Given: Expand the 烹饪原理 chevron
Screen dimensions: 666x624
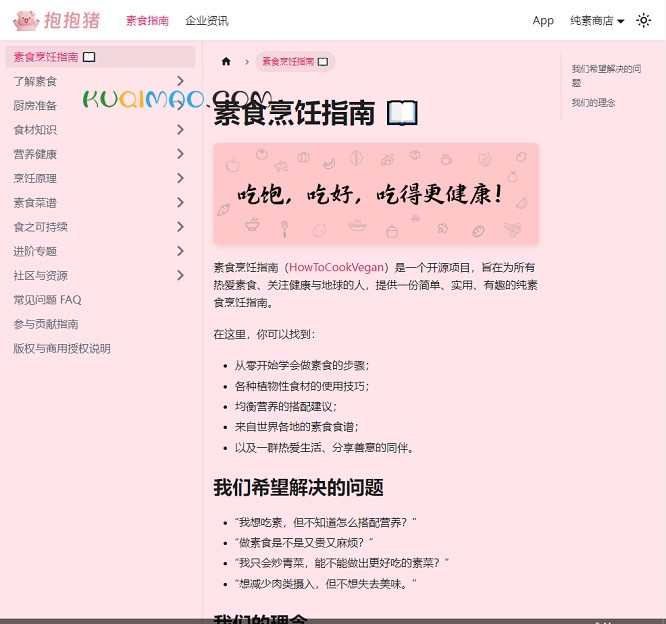Looking at the screenshot, I should pyautogui.click(x=181, y=178).
